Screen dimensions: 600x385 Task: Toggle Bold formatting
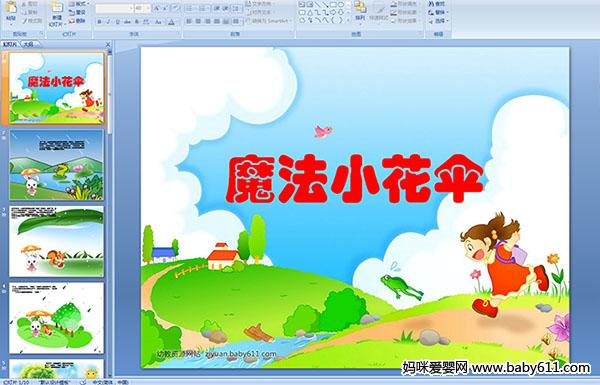point(99,22)
